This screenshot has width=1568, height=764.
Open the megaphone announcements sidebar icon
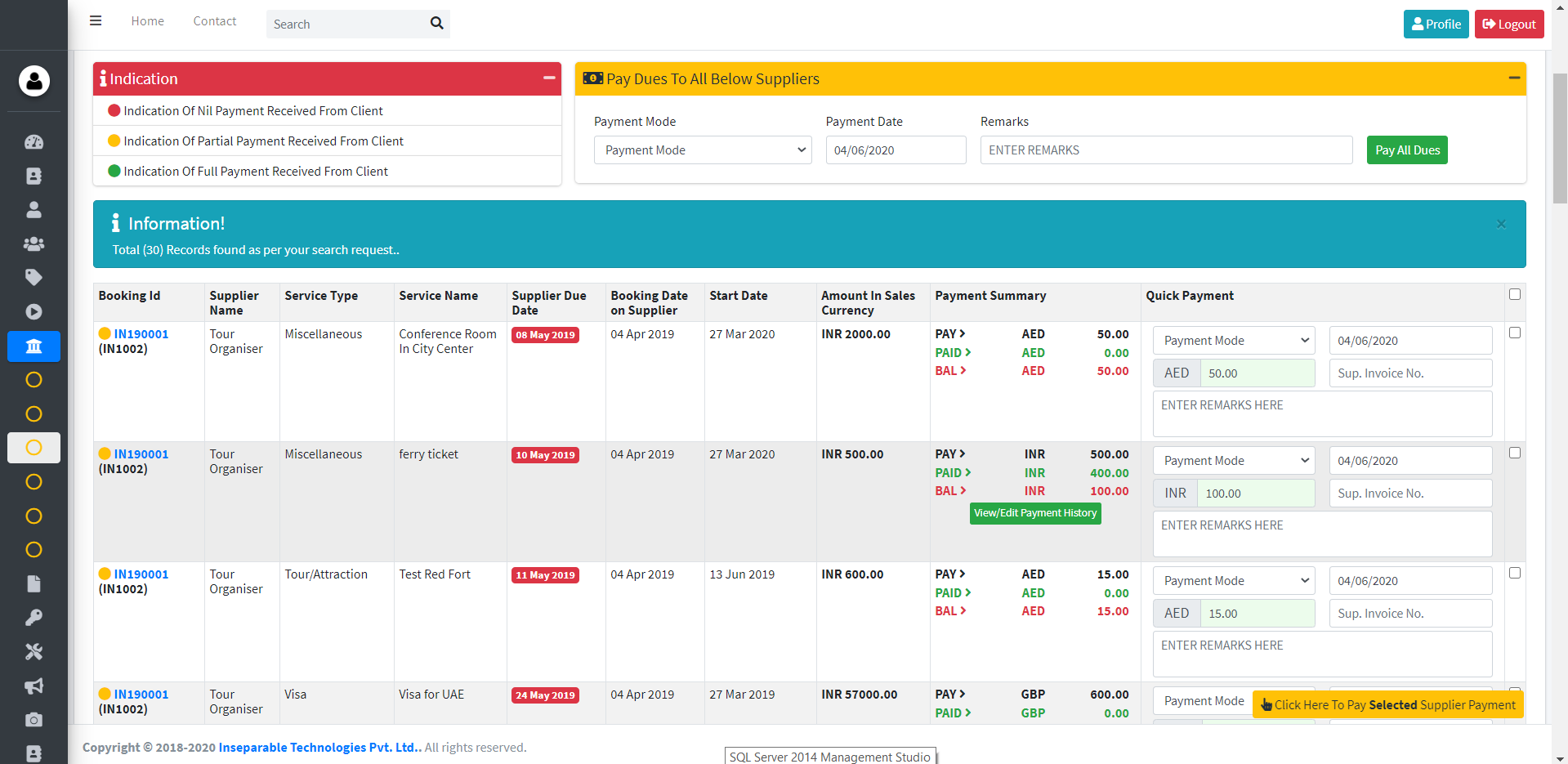coord(34,686)
